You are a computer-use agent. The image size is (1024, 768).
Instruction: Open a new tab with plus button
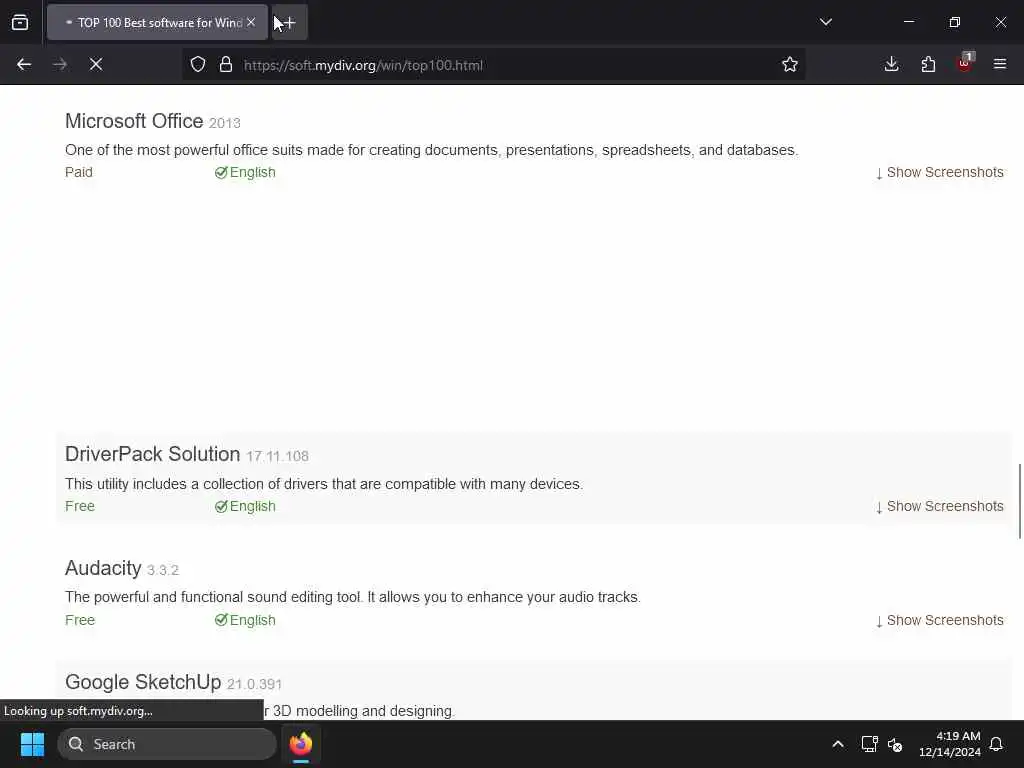289,22
